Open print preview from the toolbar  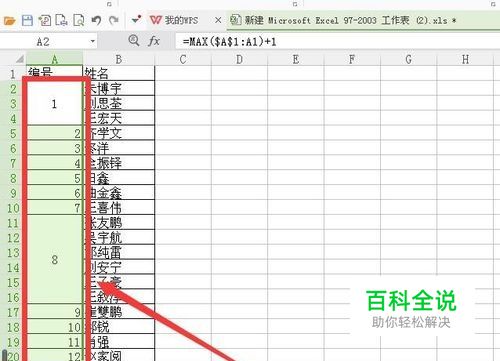coord(79,21)
